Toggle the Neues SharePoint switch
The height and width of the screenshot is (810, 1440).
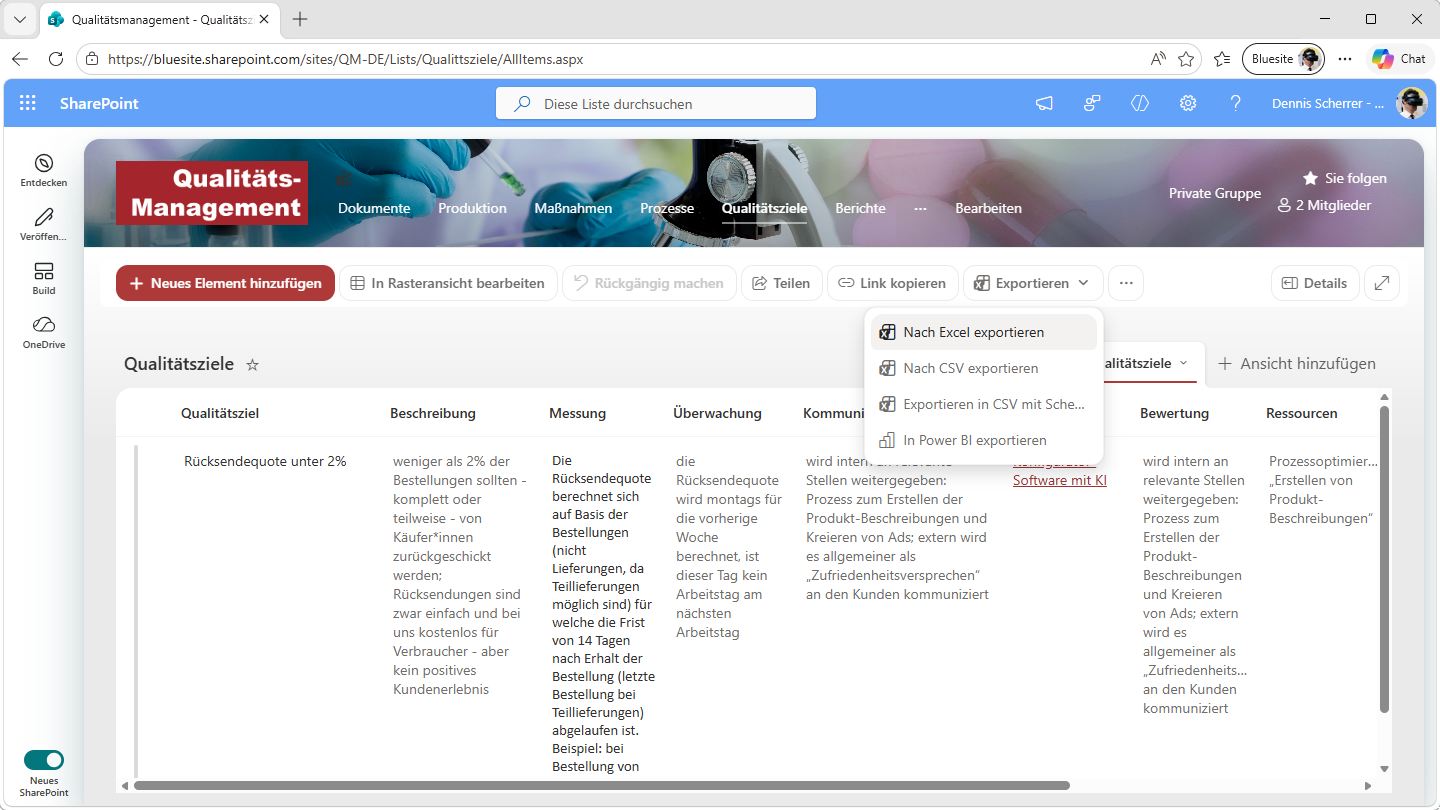pos(44,760)
